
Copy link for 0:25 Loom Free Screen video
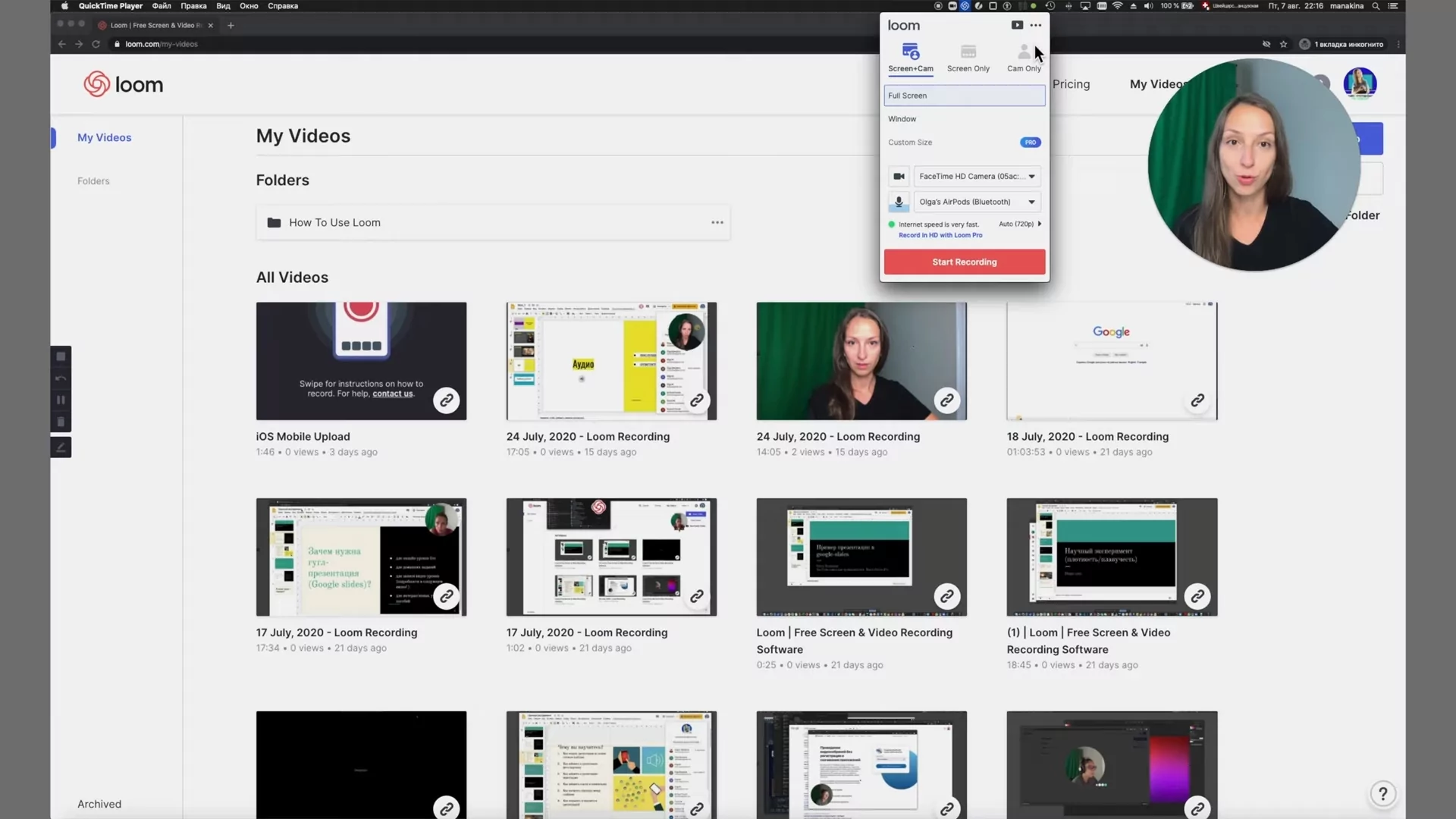coord(947,596)
